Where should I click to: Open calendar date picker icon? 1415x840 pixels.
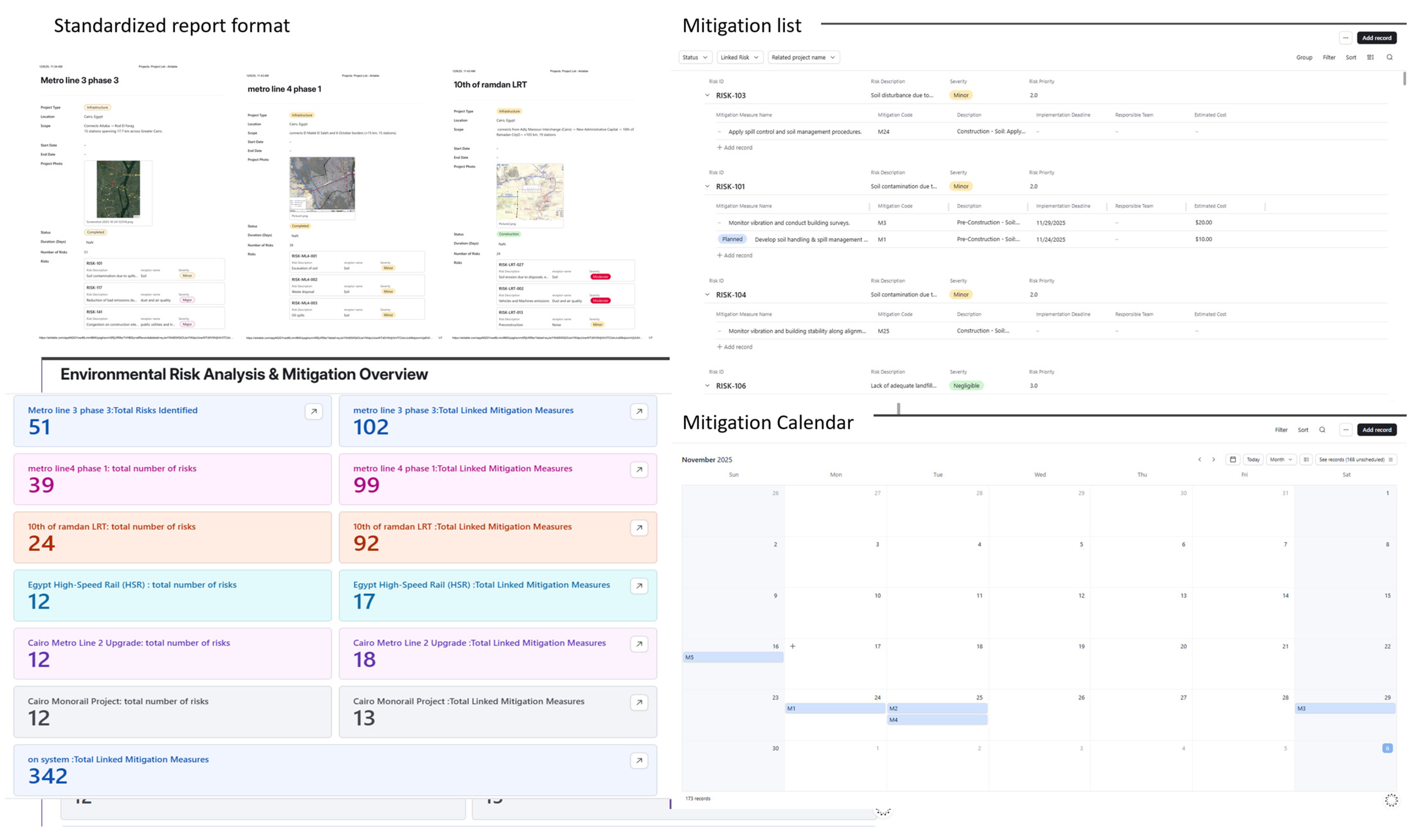[x=1233, y=459]
